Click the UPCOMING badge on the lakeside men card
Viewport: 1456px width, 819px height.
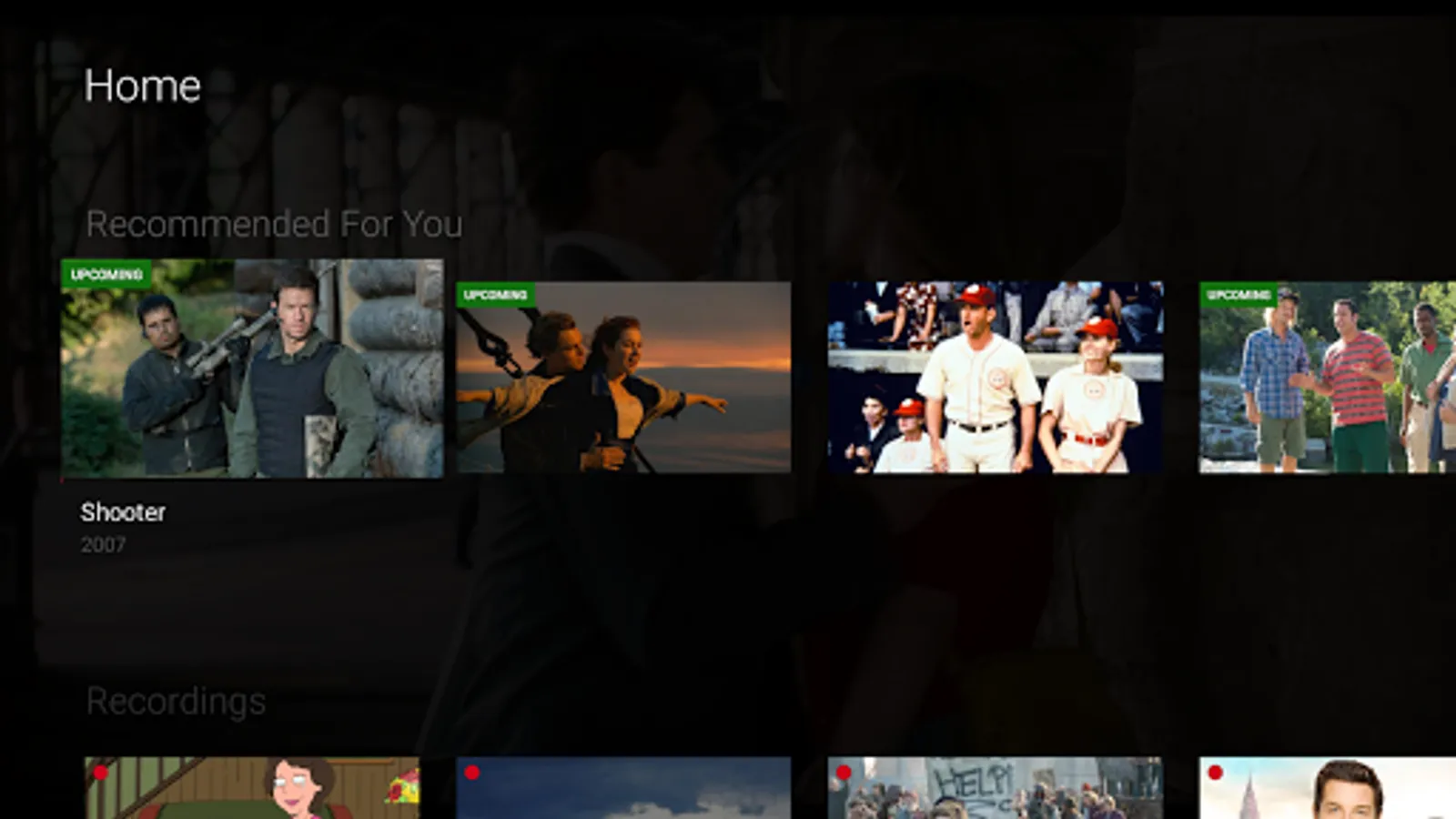[x=1239, y=294]
